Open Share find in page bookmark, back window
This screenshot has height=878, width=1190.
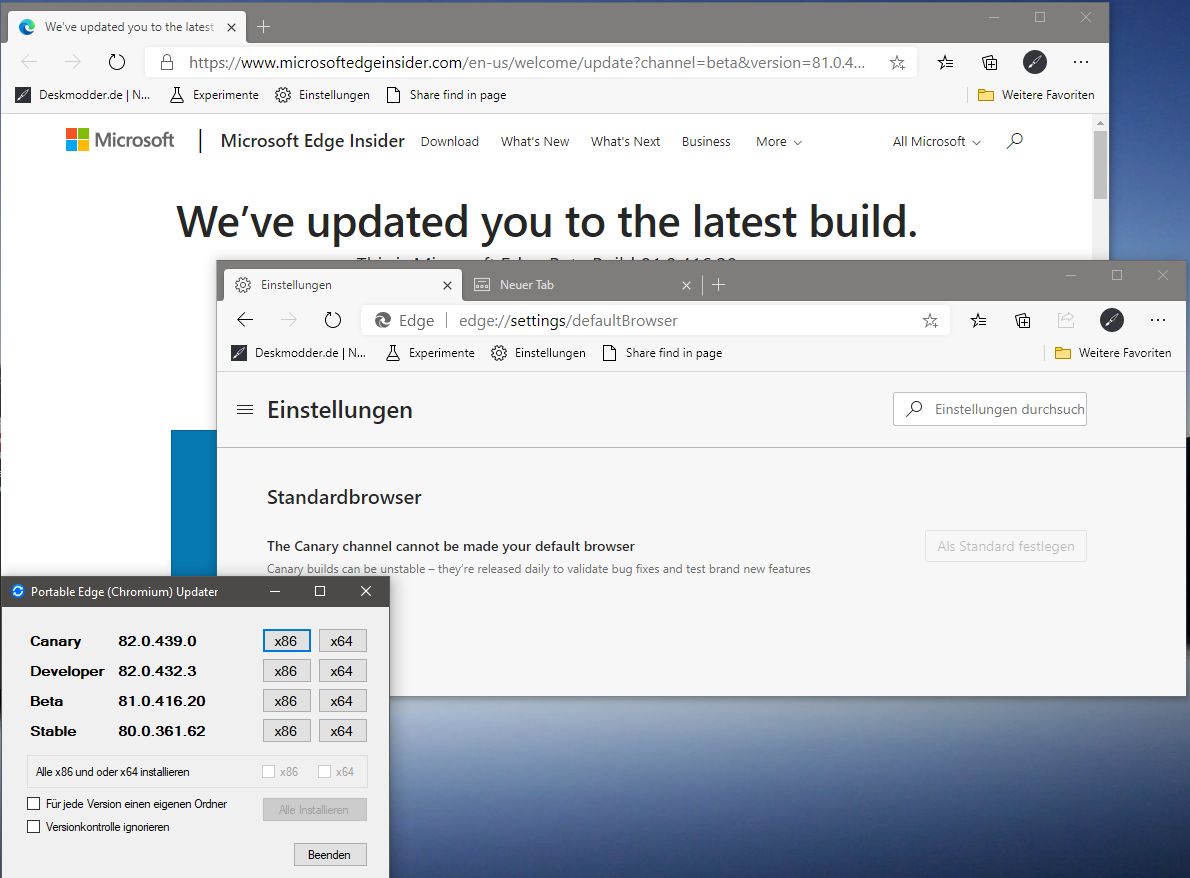[446, 95]
